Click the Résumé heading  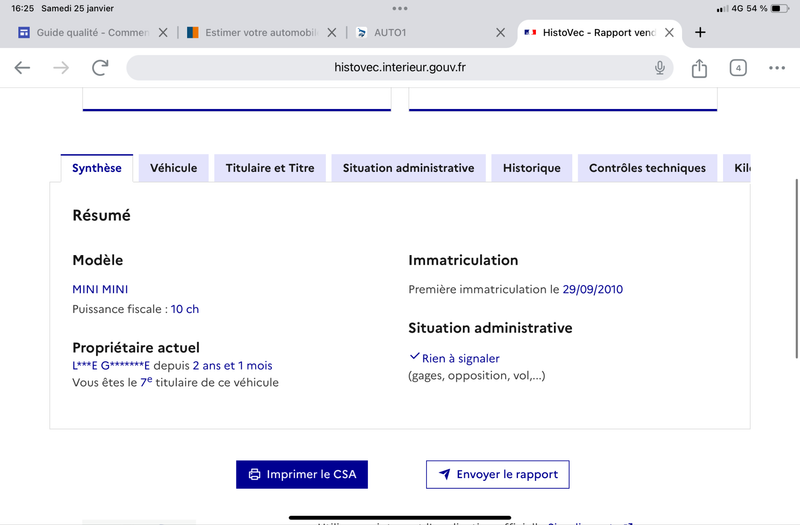pos(101,215)
